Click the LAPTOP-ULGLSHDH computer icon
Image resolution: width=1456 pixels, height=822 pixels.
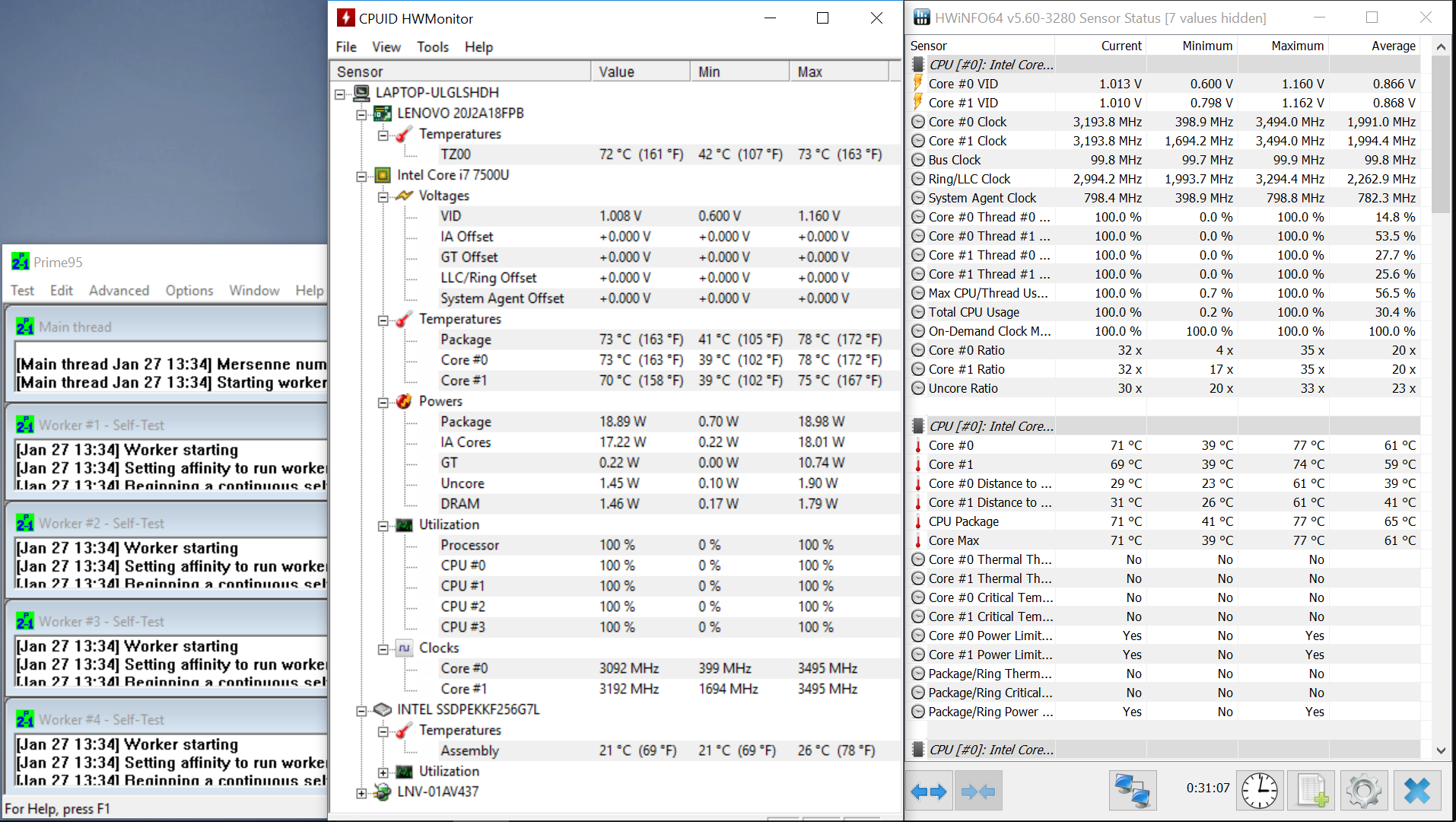point(362,93)
